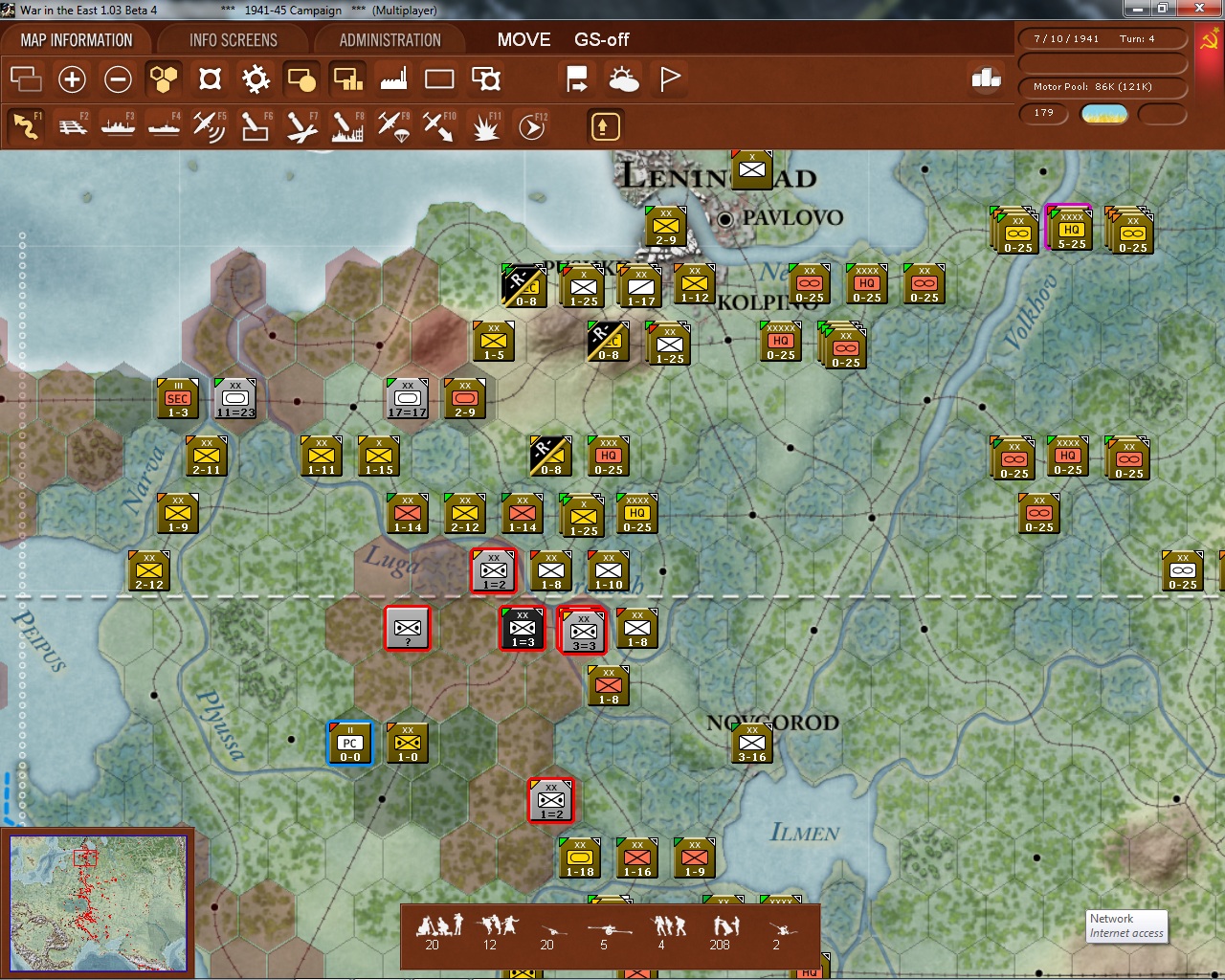The image size is (1225, 980).
Task: Select the F6 bomb unit mode
Action: (x=256, y=126)
